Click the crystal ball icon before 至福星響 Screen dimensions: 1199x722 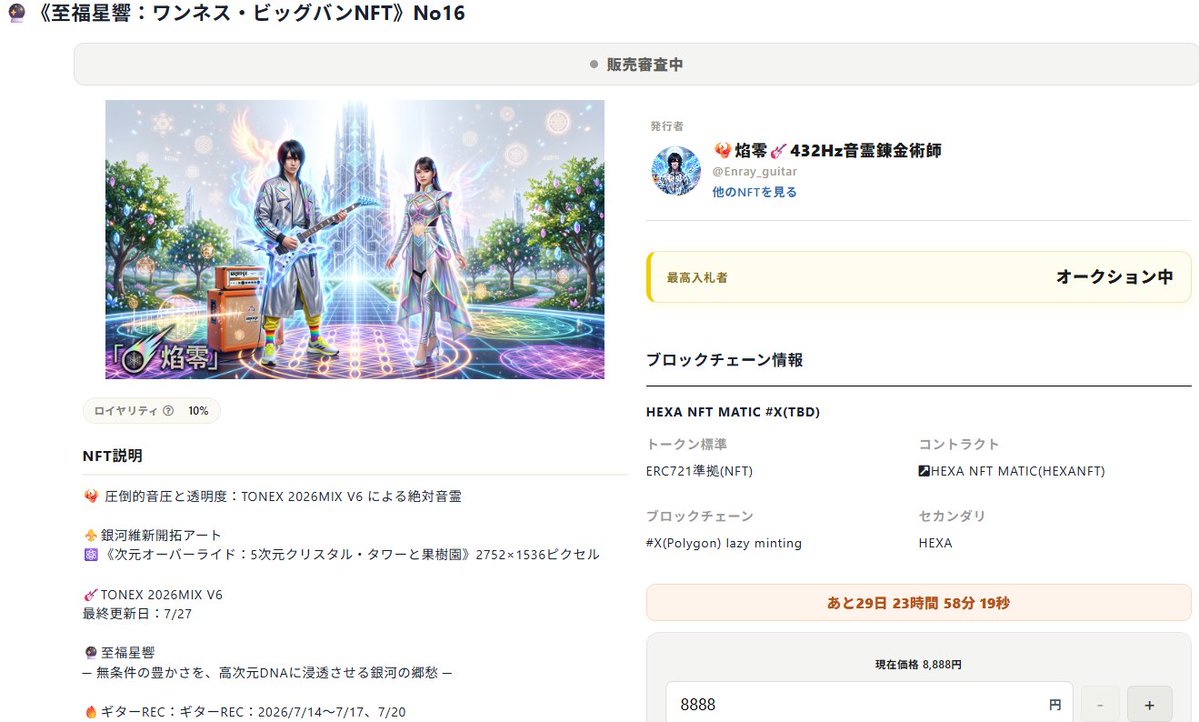coord(91,652)
